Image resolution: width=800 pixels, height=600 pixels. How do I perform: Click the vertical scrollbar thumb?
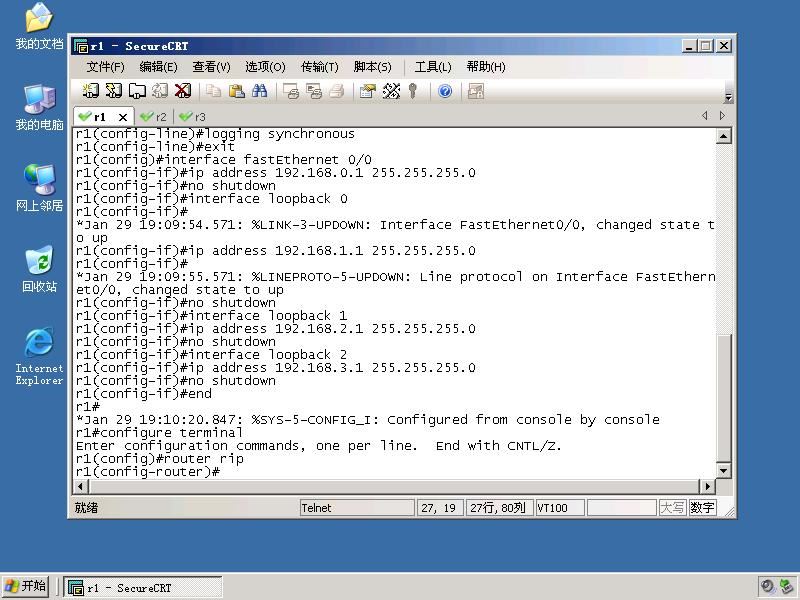click(x=723, y=398)
